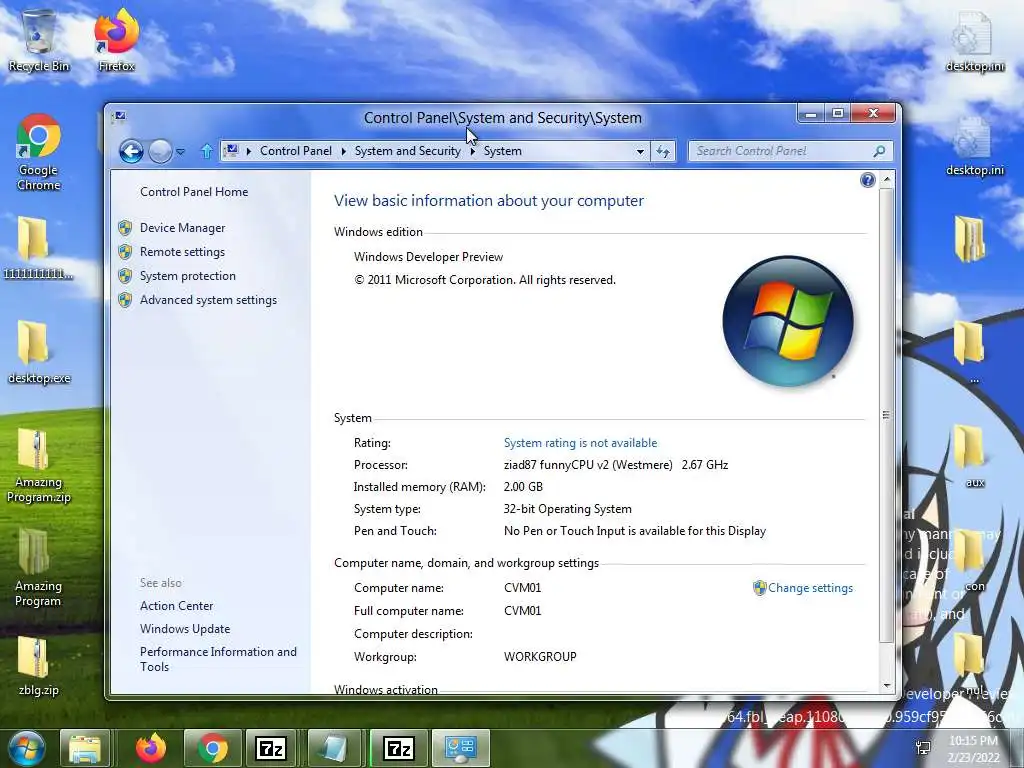
Task: Click System and Security in the breadcrumb
Action: [x=408, y=151]
